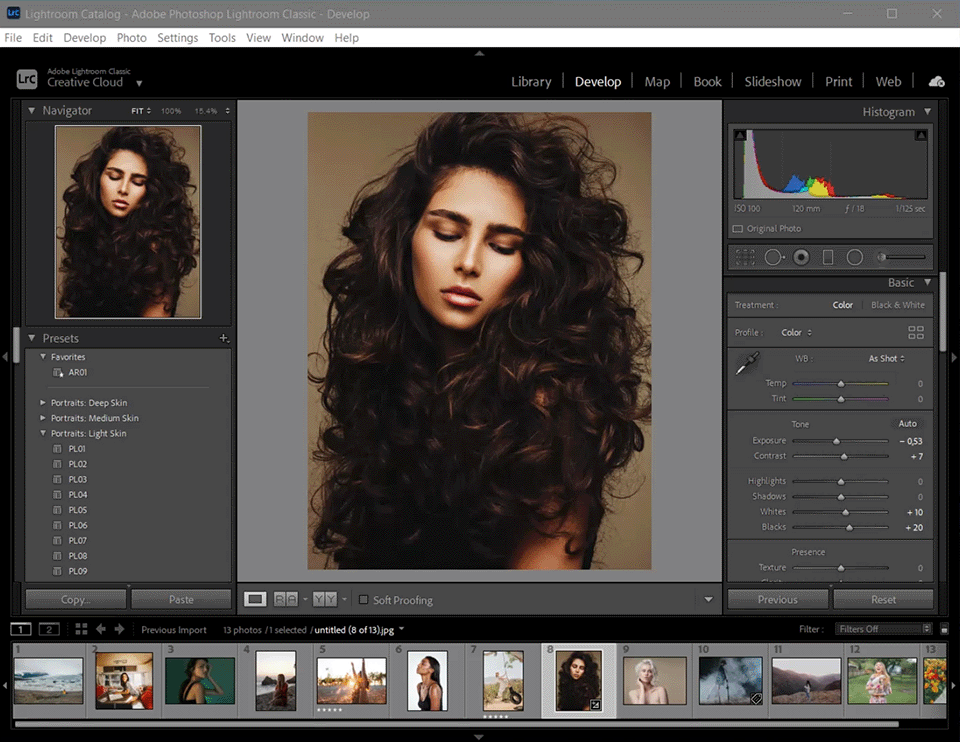Select the Crop Overlay tool
Viewport: 960px width, 742px height.
745,257
